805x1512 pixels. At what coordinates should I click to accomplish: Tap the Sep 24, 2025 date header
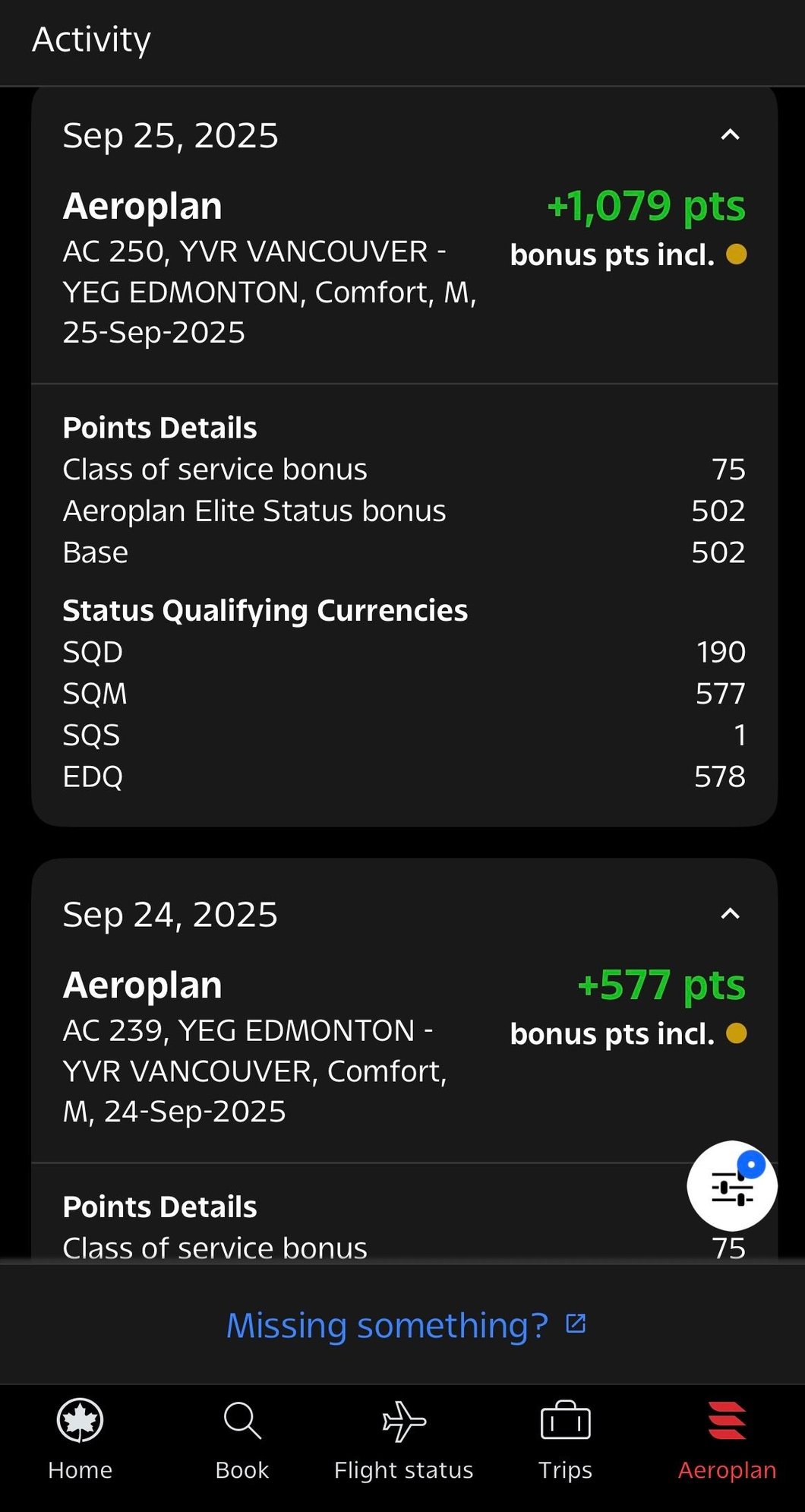tap(170, 915)
